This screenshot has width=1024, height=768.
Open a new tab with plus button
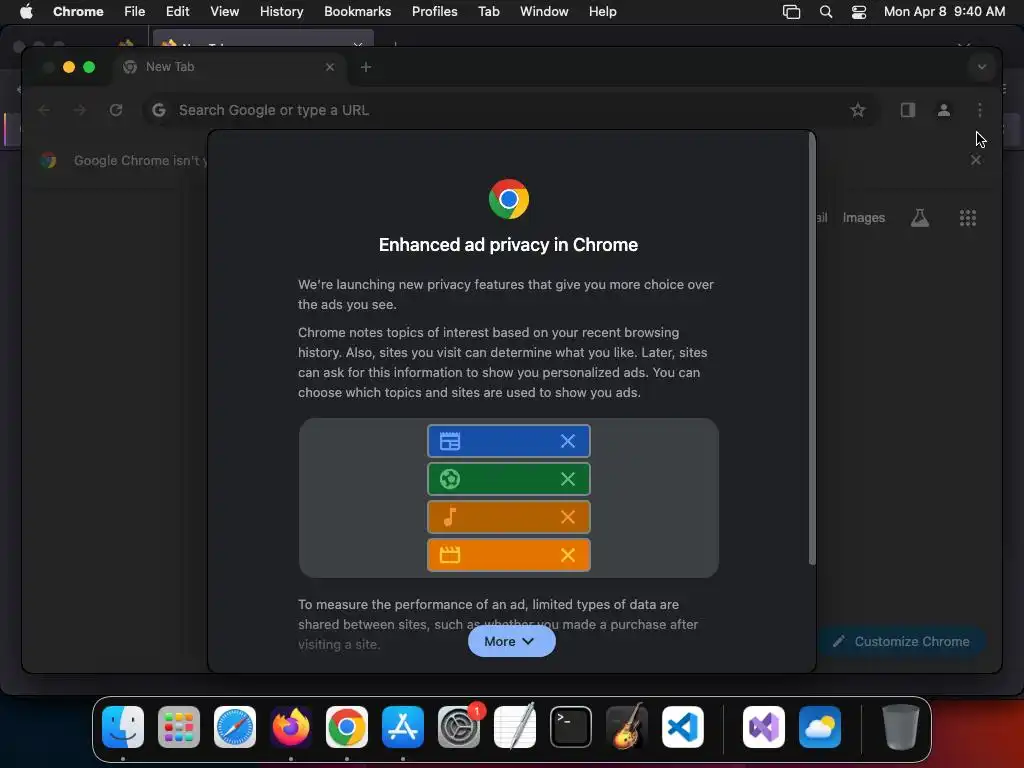click(366, 67)
